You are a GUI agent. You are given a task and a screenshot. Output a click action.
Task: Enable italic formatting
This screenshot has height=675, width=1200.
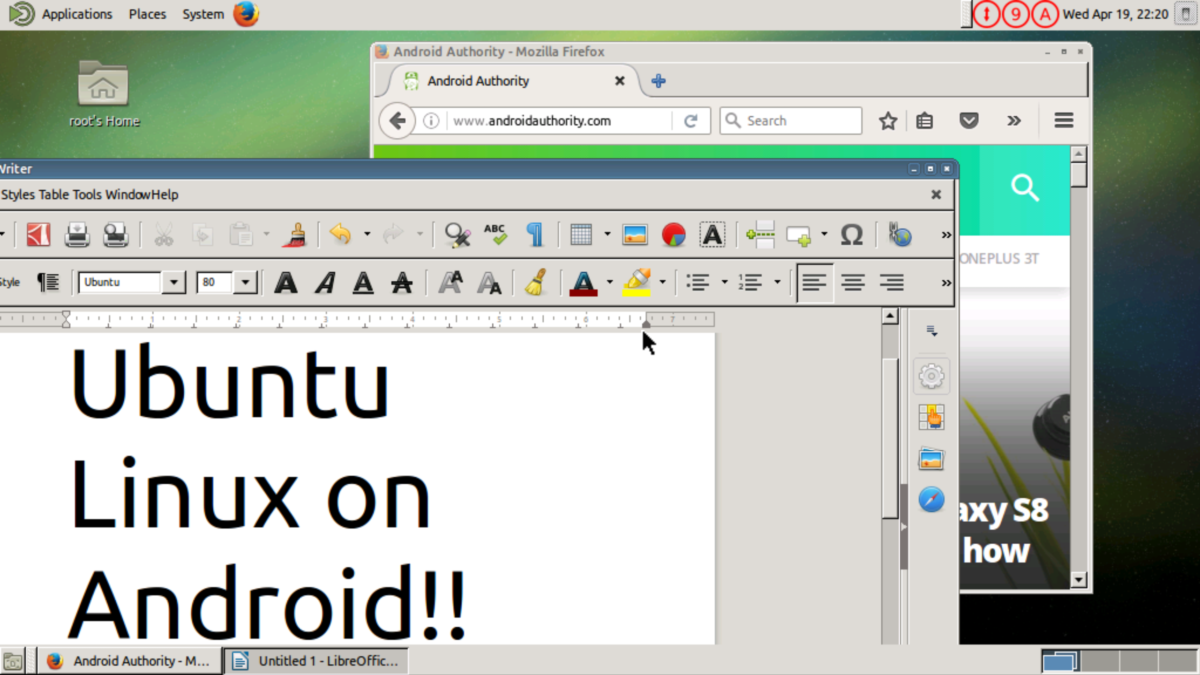point(324,282)
